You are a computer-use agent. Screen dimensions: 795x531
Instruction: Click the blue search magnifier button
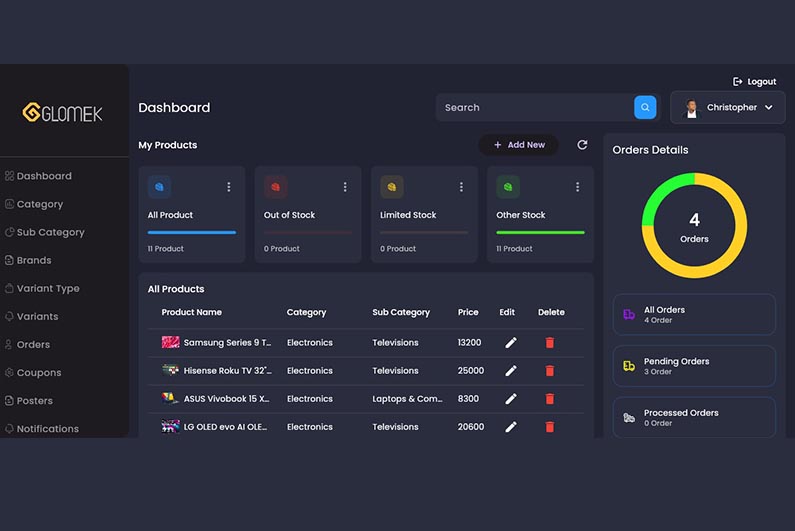coord(645,108)
